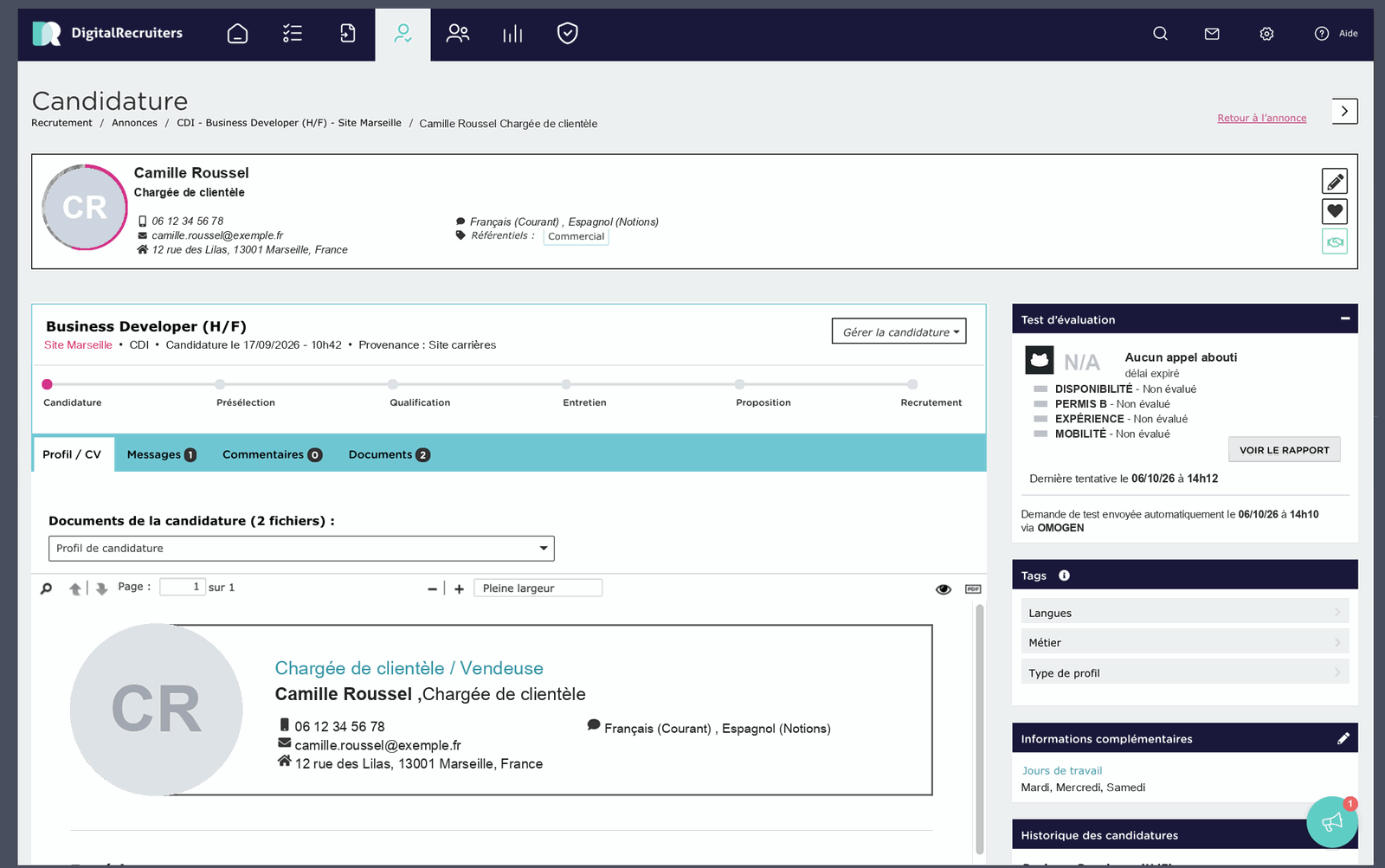
Task: Open the shield compliance icon
Action: pos(568,34)
